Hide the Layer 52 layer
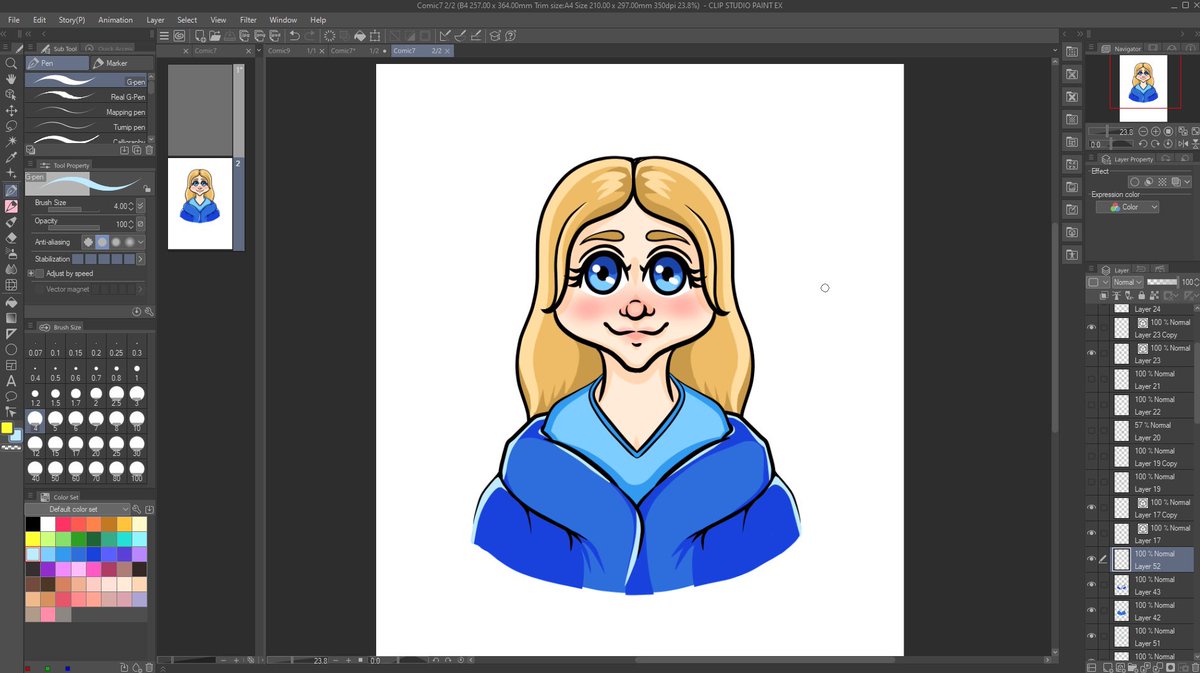Viewport: 1200px width, 673px height. coord(1092,559)
